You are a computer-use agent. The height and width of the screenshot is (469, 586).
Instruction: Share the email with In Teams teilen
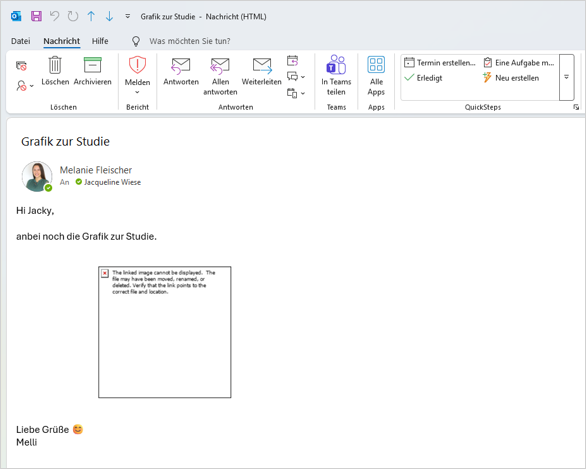tap(336, 75)
